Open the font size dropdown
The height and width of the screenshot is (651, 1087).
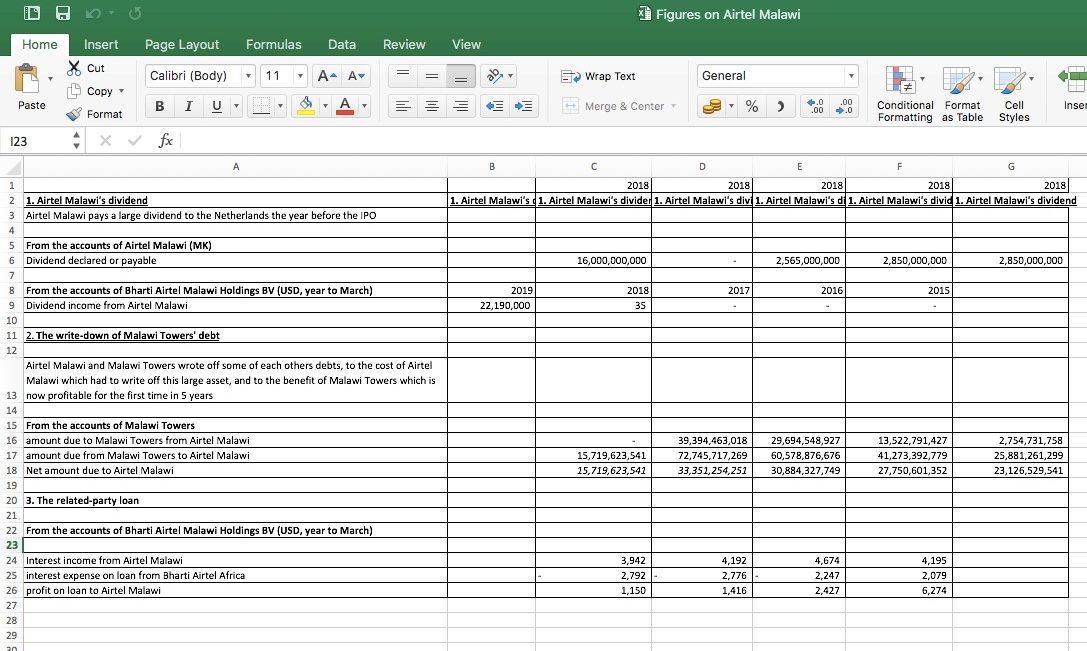tap(300, 76)
